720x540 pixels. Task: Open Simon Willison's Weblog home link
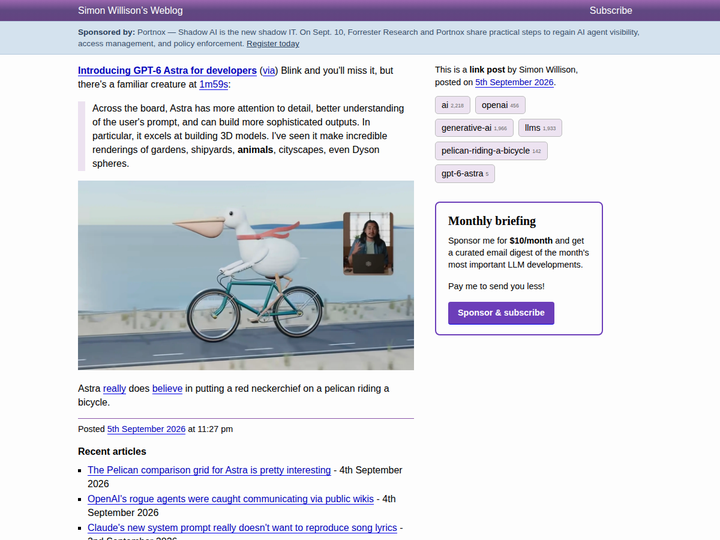(130, 11)
